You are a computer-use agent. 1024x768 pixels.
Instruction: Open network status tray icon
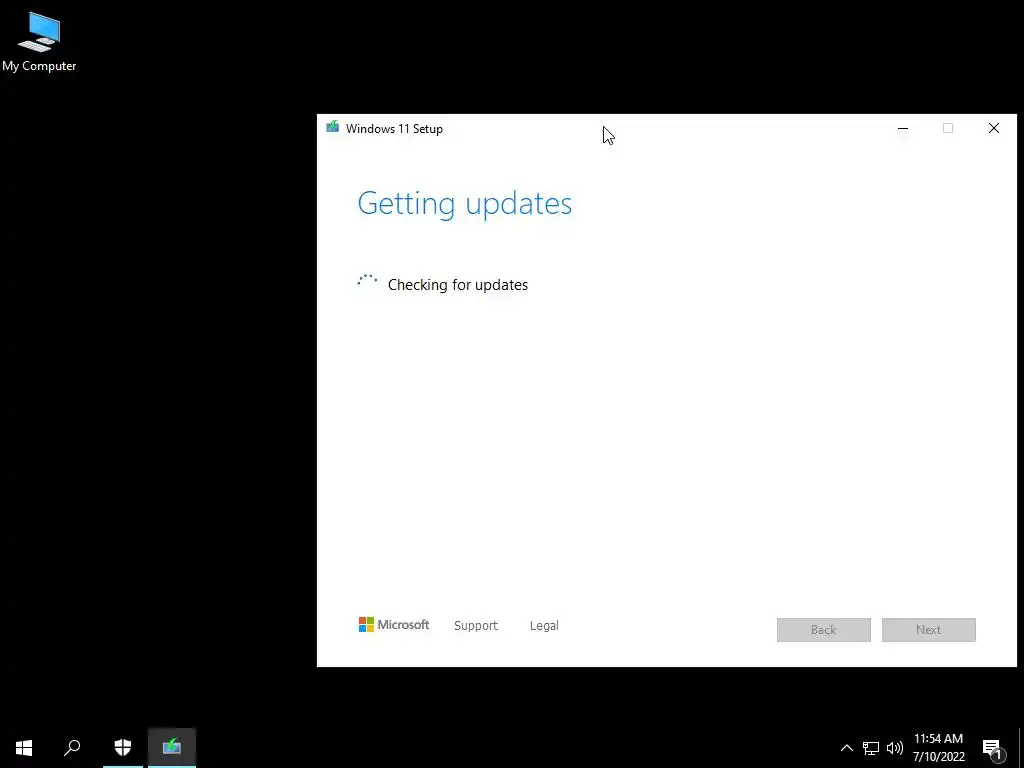(x=871, y=748)
